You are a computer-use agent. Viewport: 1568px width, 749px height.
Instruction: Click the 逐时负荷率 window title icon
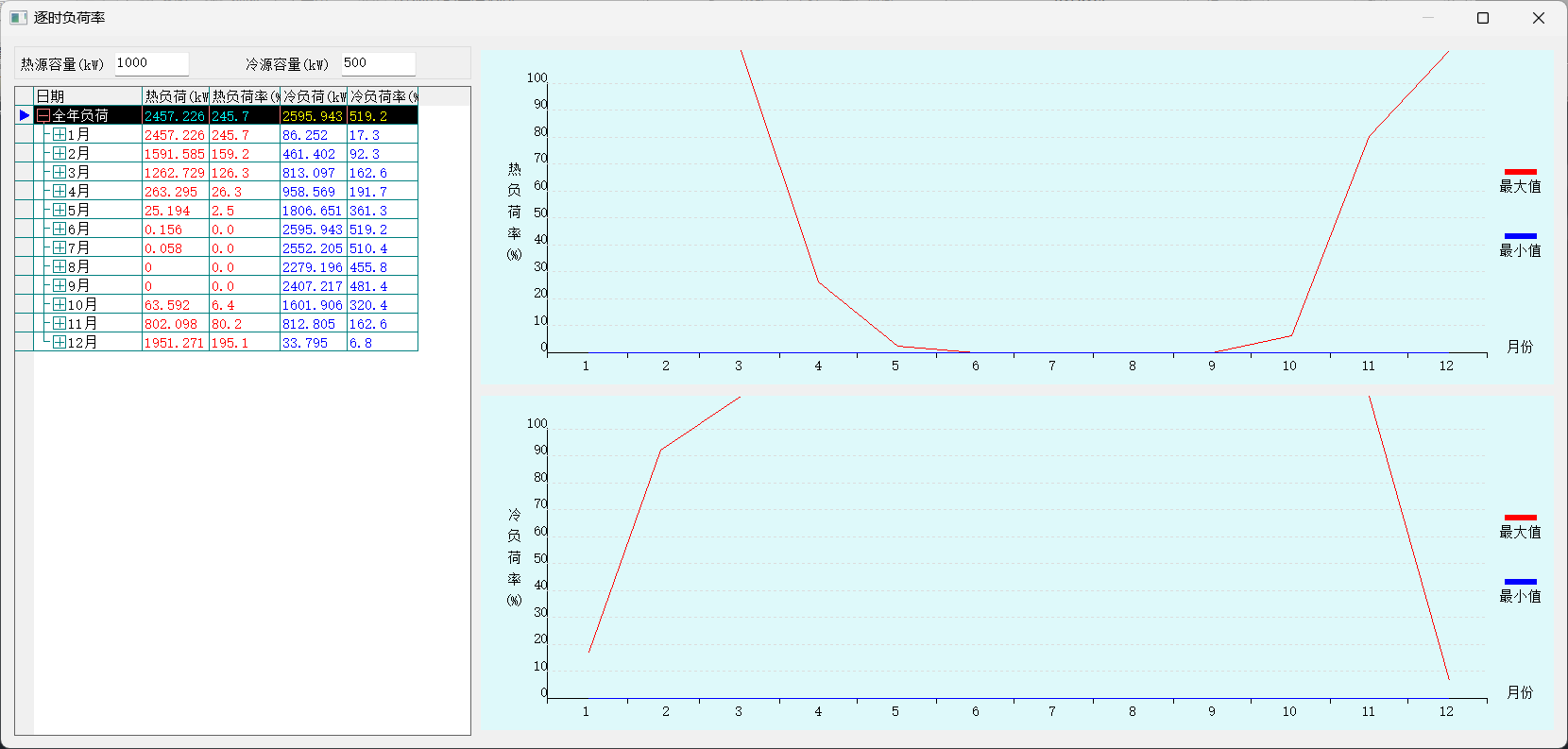[18, 18]
